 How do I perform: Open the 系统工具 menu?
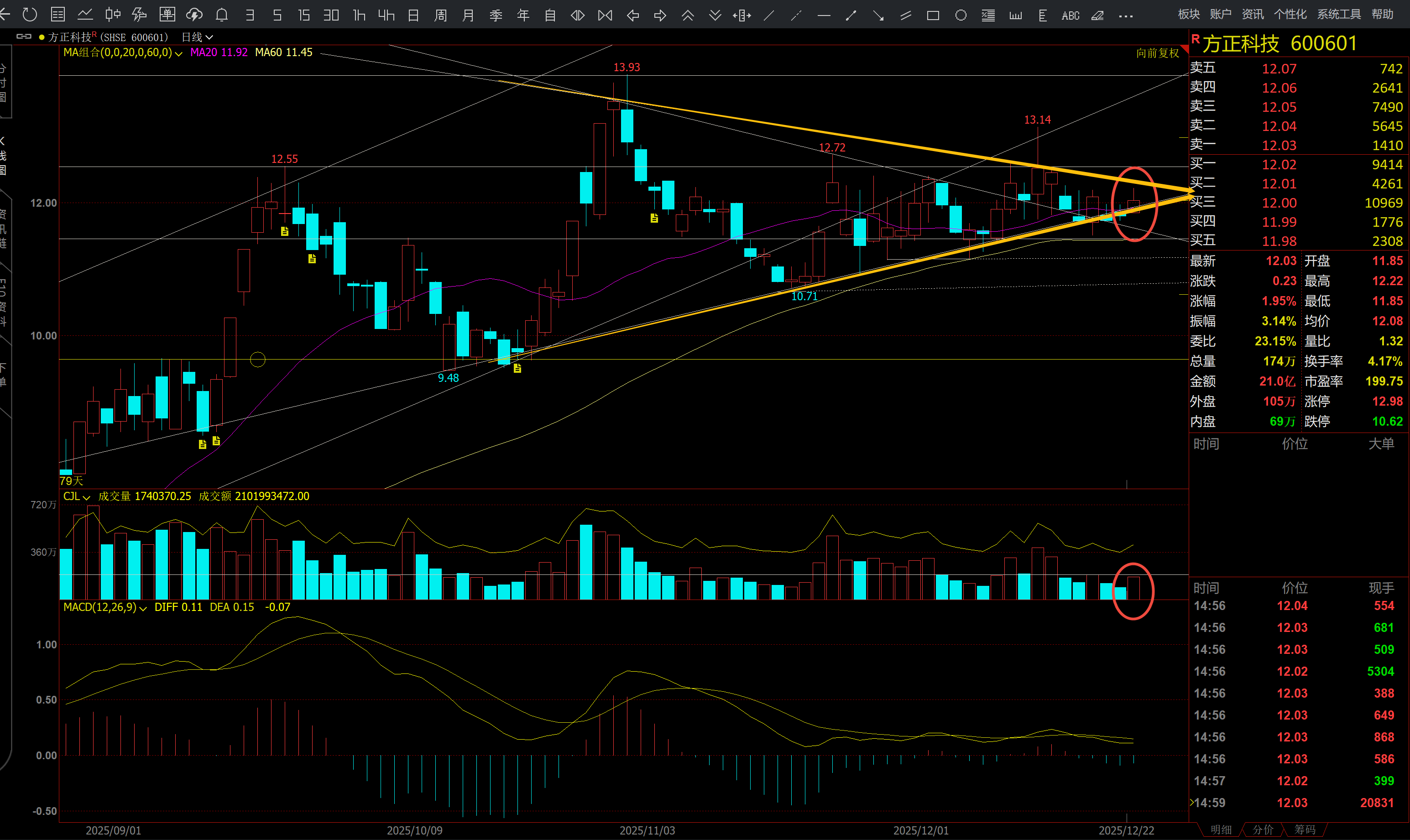(x=1339, y=14)
